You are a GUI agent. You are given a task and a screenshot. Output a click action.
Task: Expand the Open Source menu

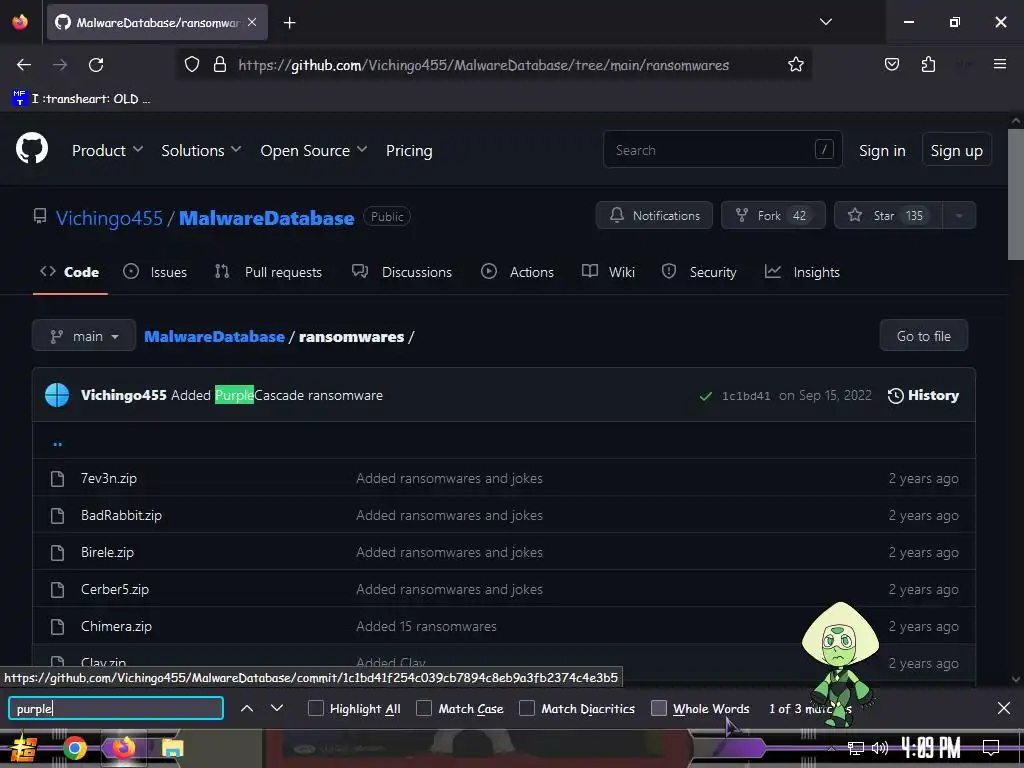(x=313, y=150)
